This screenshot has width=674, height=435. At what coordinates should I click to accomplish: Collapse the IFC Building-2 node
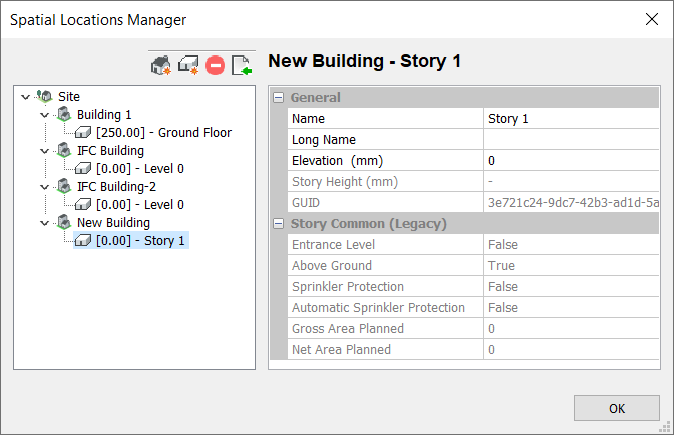(44, 187)
